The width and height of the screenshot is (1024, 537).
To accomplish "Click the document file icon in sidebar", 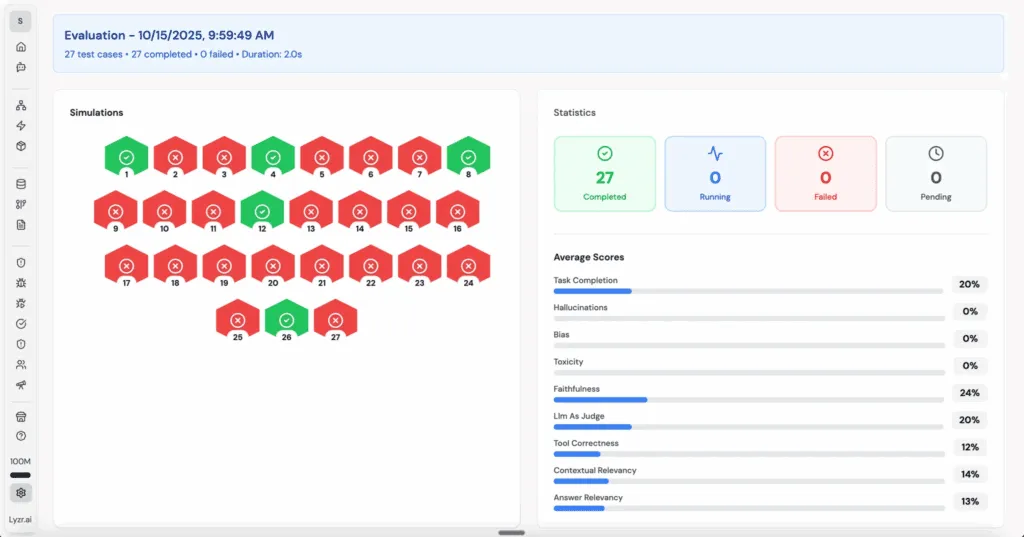I will pos(21,225).
